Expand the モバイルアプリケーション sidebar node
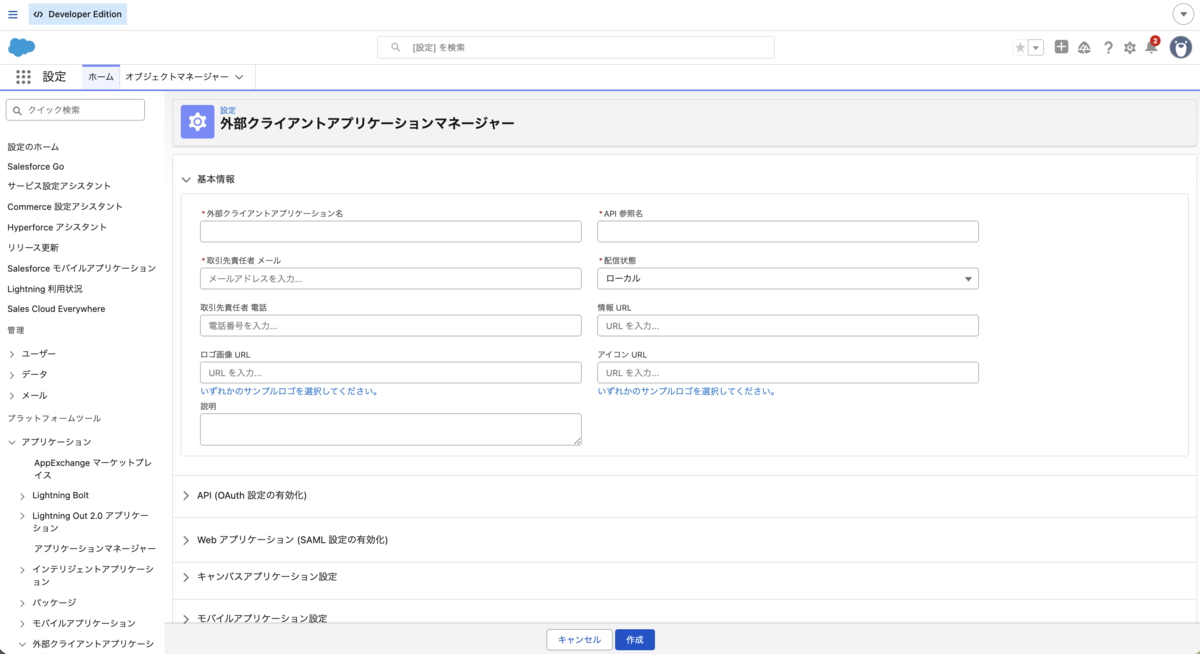 [x=23, y=623]
